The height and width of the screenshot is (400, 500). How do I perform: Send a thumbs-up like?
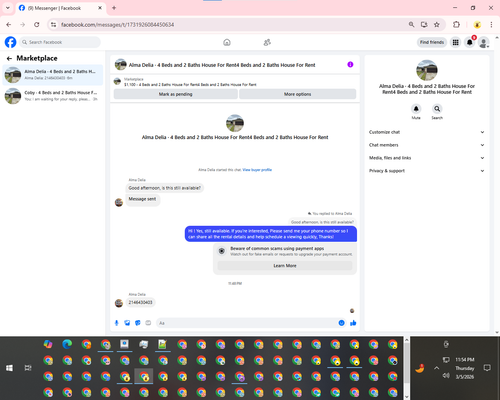(353, 323)
